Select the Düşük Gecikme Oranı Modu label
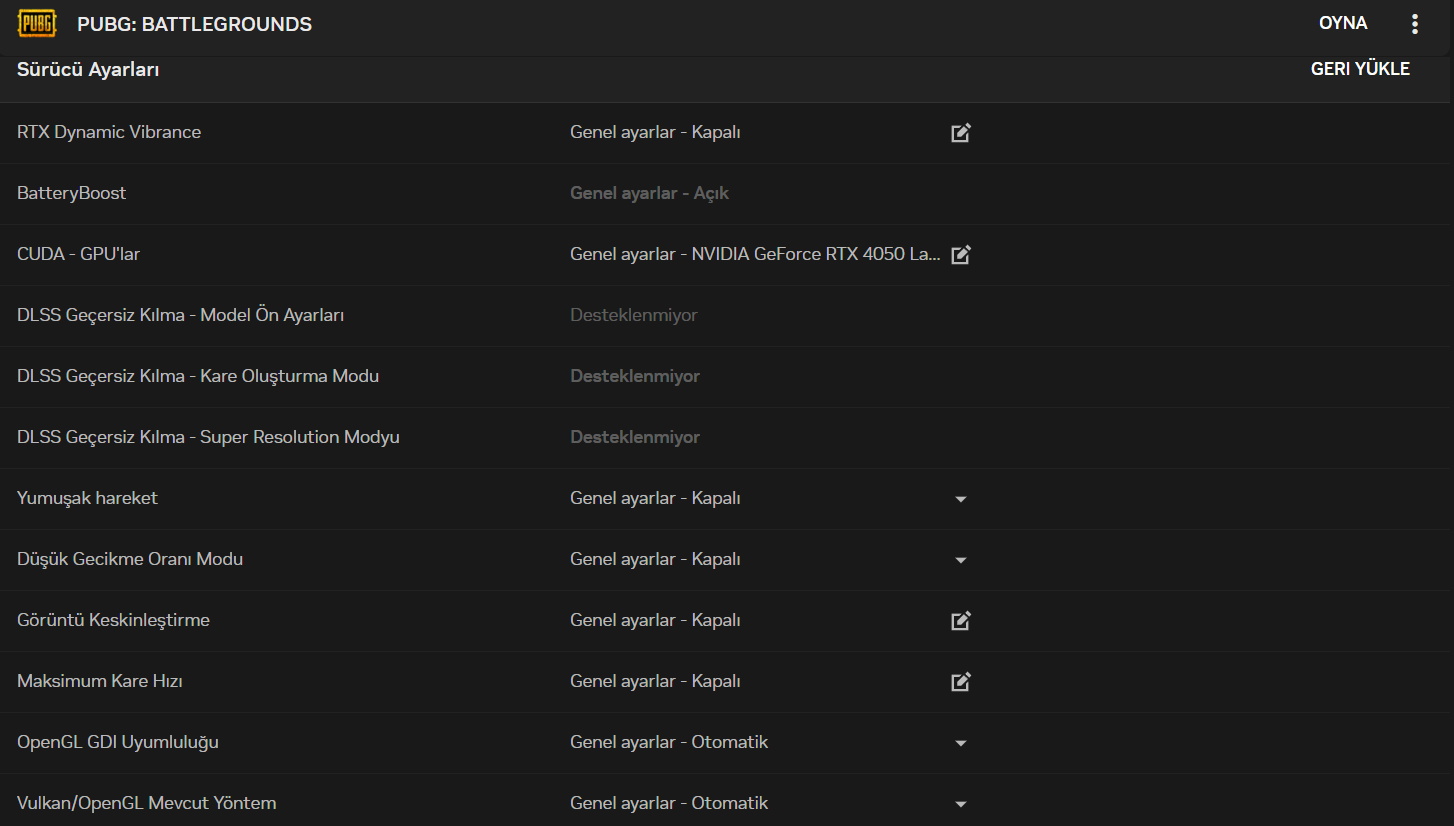The width and height of the screenshot is (1454, 826). click(130, 559)
